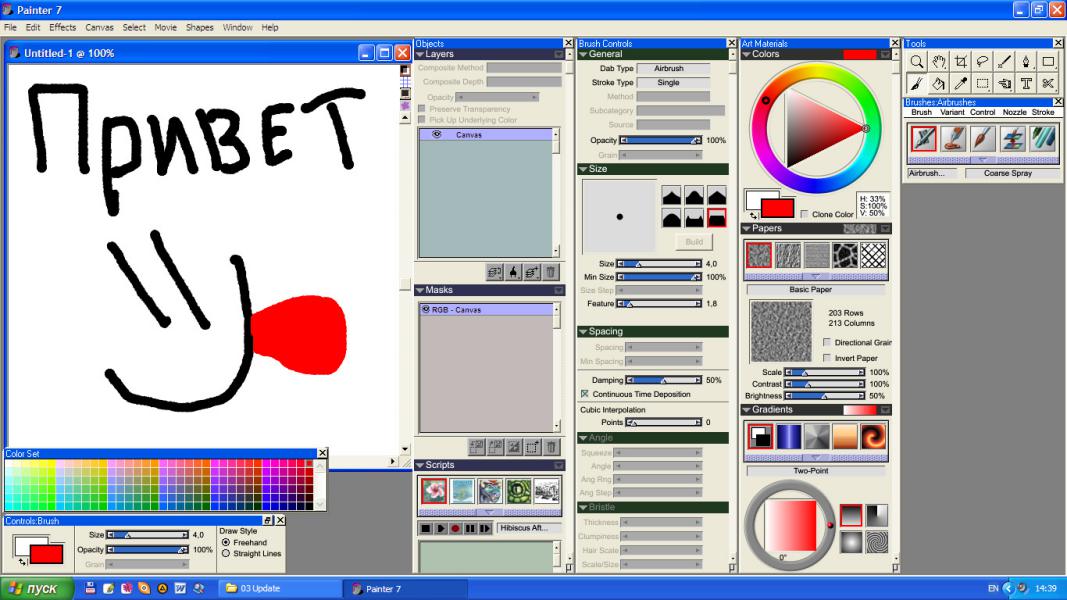Toggle Continuous Time Deposition checkbox

tap(585, 394)
